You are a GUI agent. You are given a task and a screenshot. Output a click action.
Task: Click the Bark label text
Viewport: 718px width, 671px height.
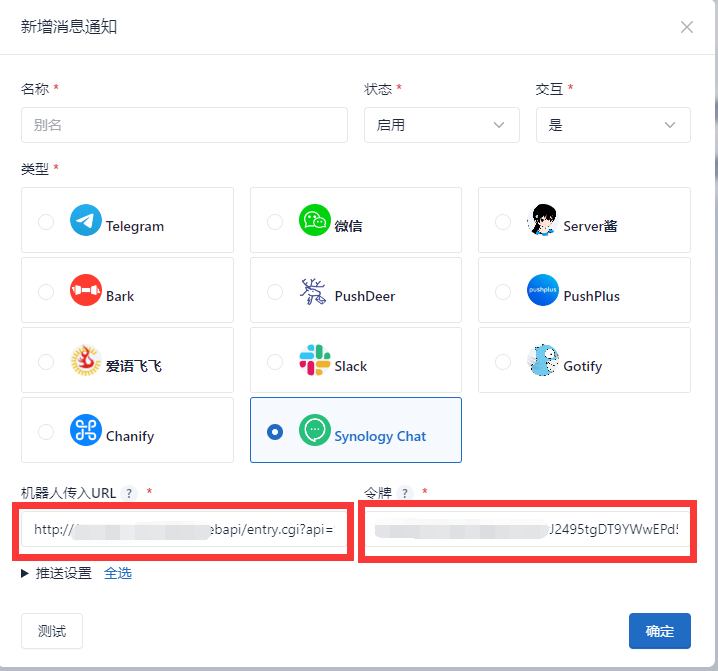point(120,296)
